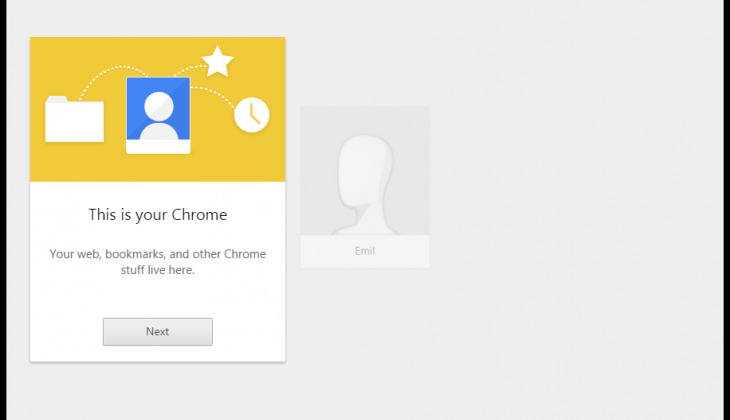Click the Emil profile name label

click(x=365, y=251)
